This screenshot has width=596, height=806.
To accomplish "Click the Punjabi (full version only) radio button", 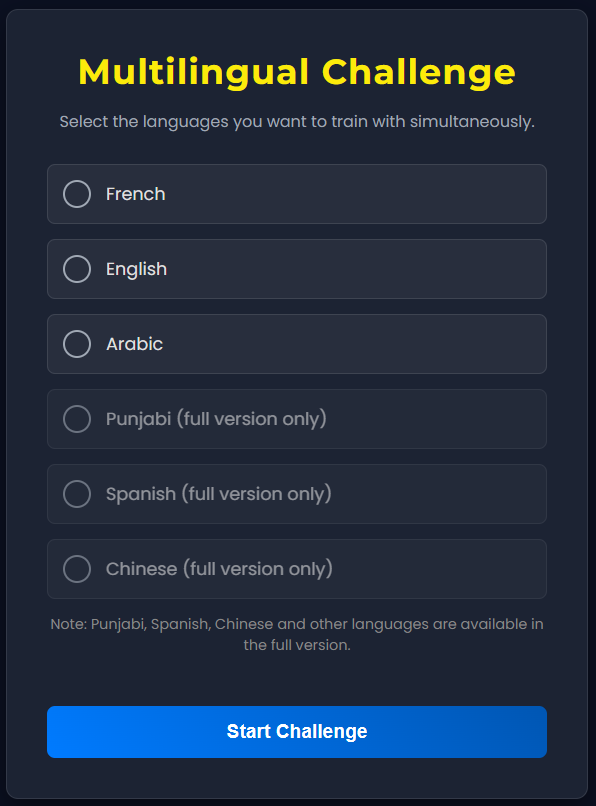I will [x=77, y=419].
